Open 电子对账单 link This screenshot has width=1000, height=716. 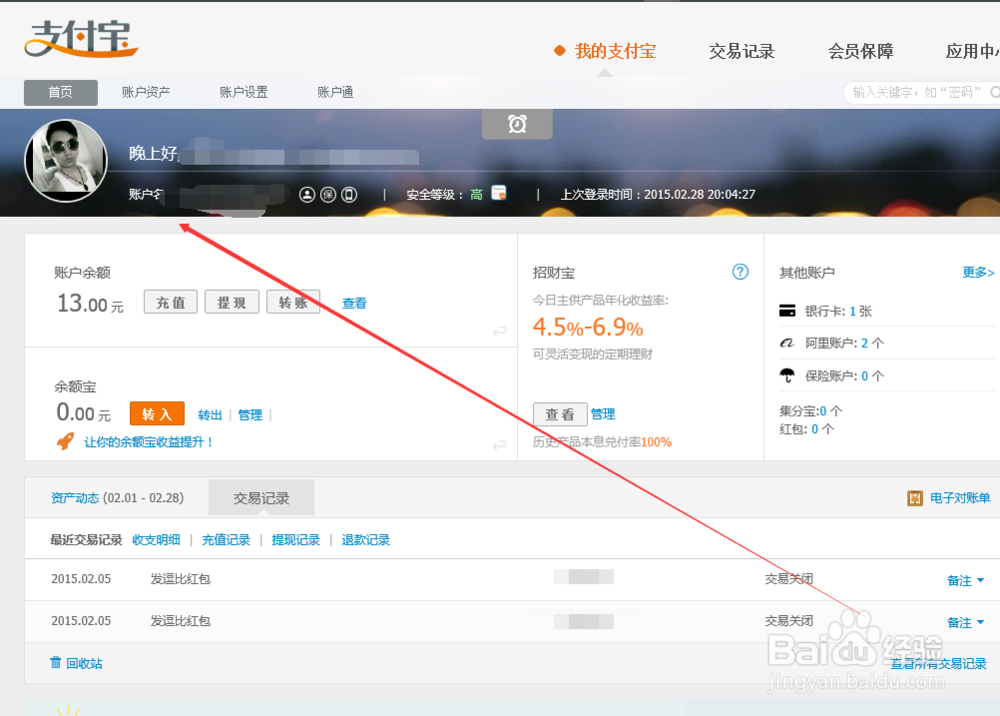tap(960, 498)
